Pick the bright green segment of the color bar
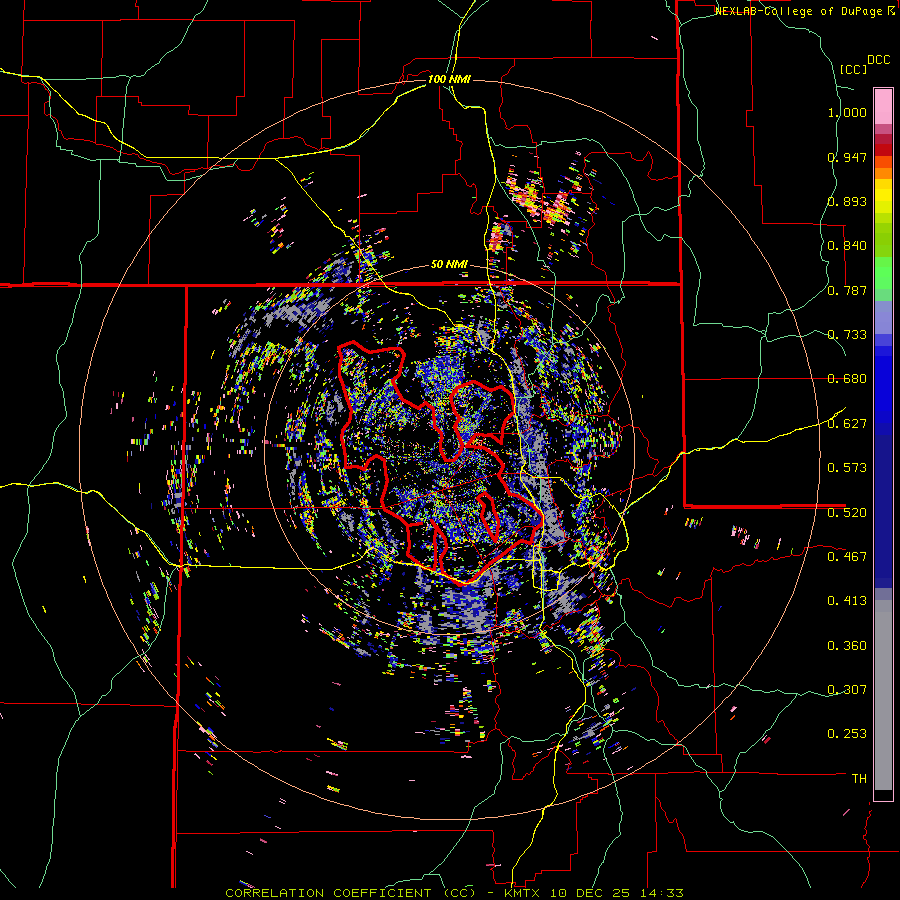This screenshot has width=900, height=900. (883, 273)
